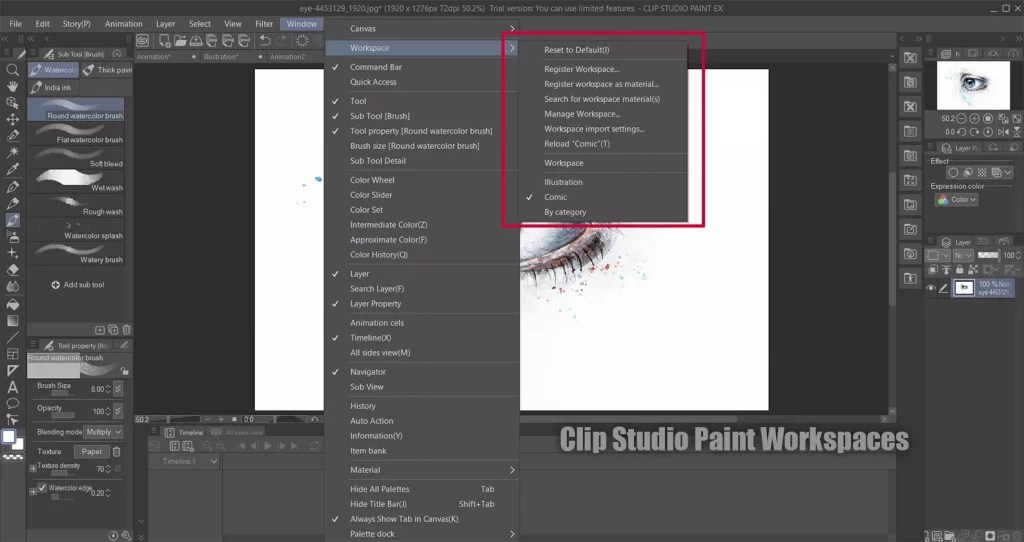The image size is (1024, 542).
Task: Open sub tool detail wrench icon
Action: [127, 535]
